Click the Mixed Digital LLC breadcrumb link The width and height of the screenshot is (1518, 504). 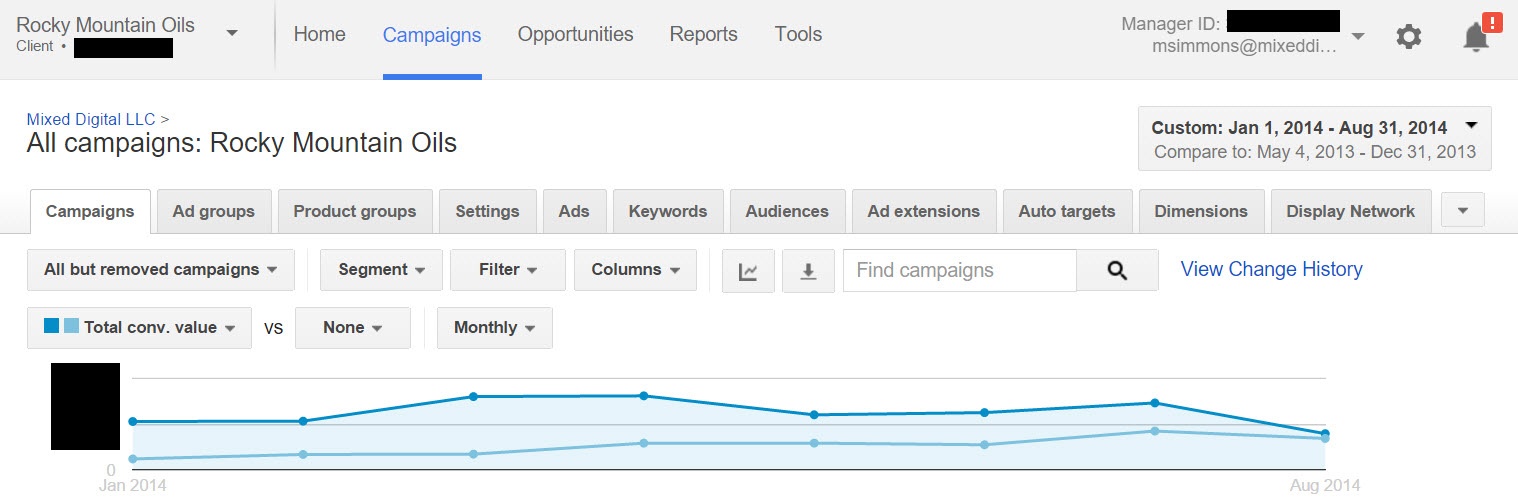(x=91, y=120)
